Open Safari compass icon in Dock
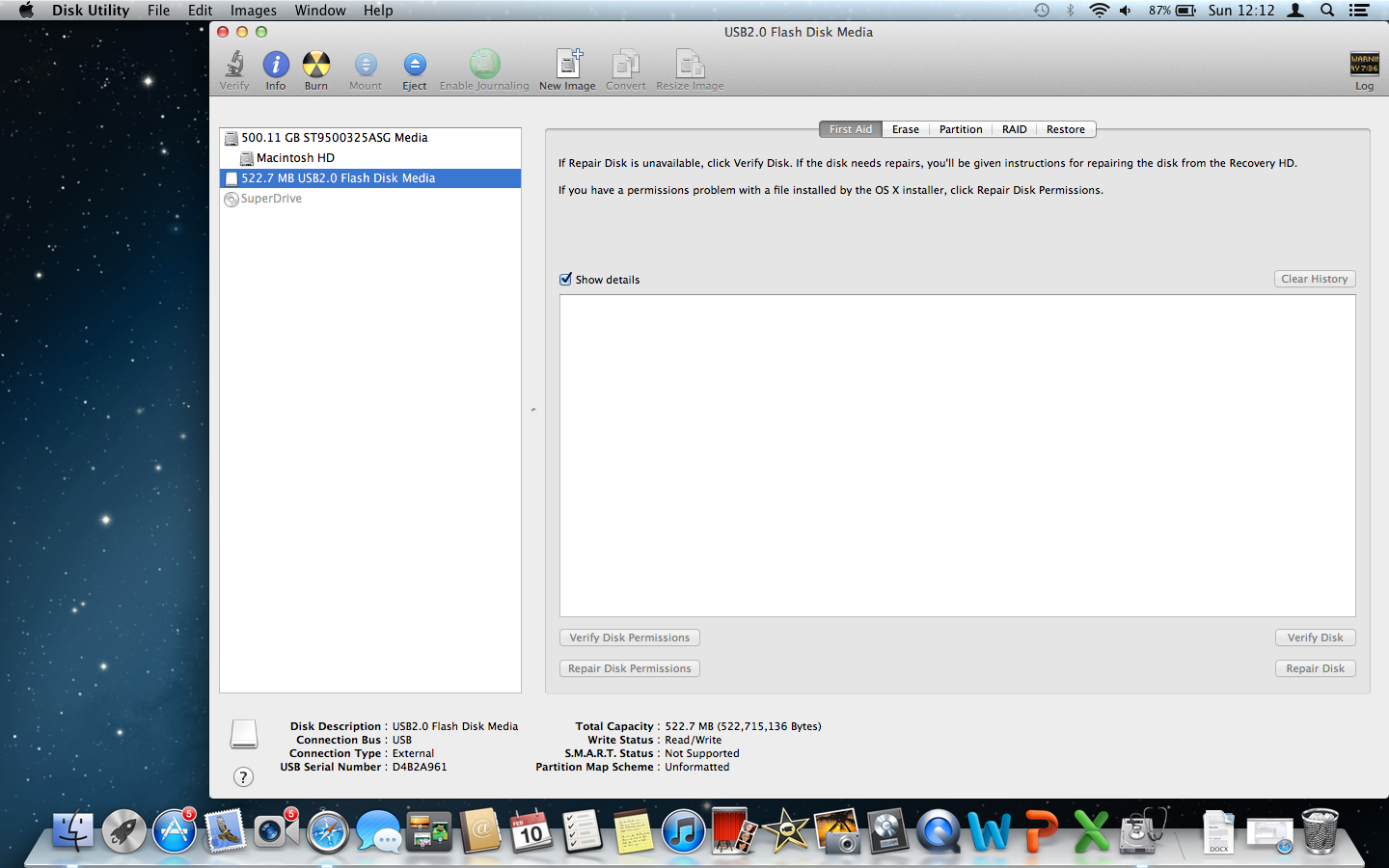The width and height of the screenshot is (1389, 868). tap(328, 831)
